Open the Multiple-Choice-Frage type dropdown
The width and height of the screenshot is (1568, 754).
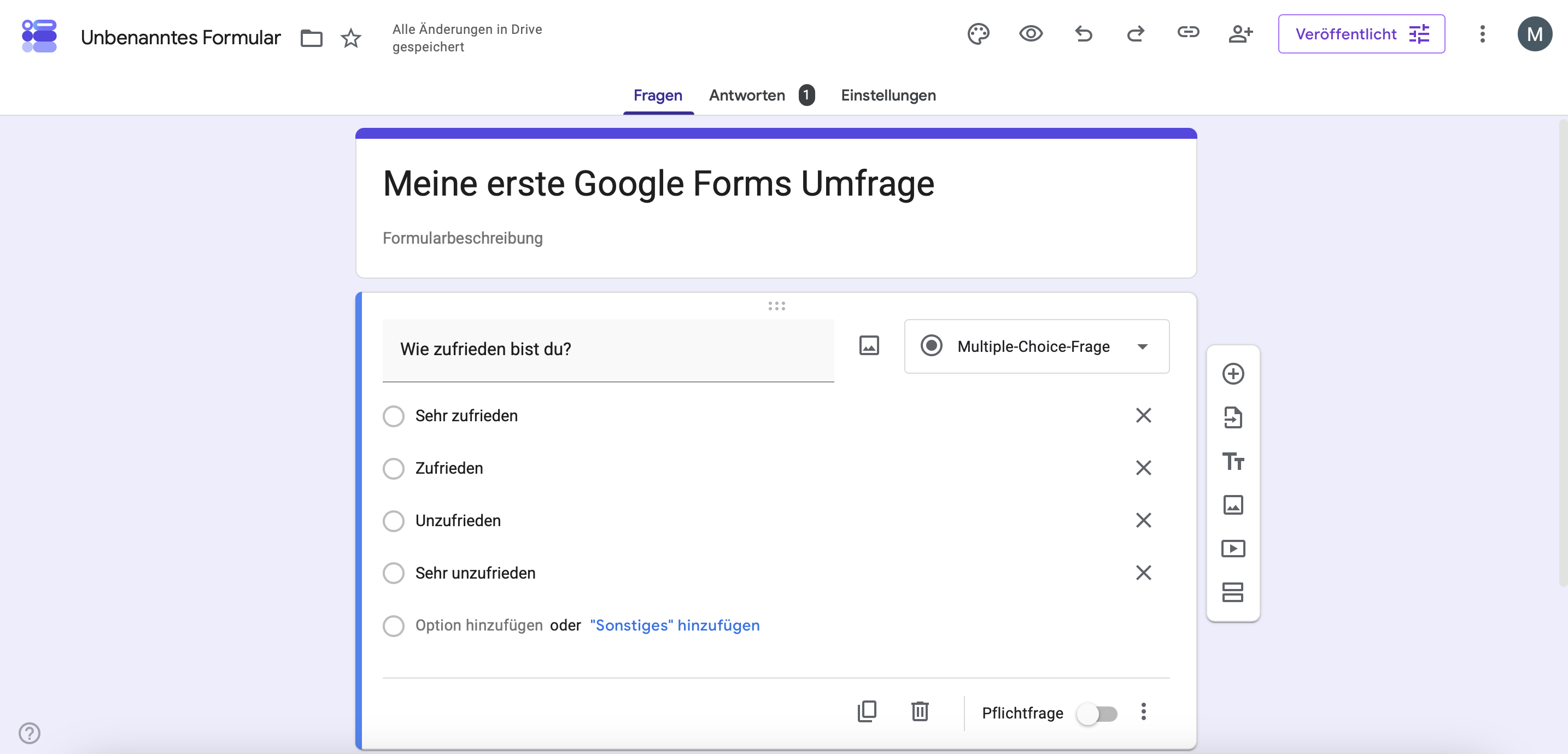tap(1036, 346)
